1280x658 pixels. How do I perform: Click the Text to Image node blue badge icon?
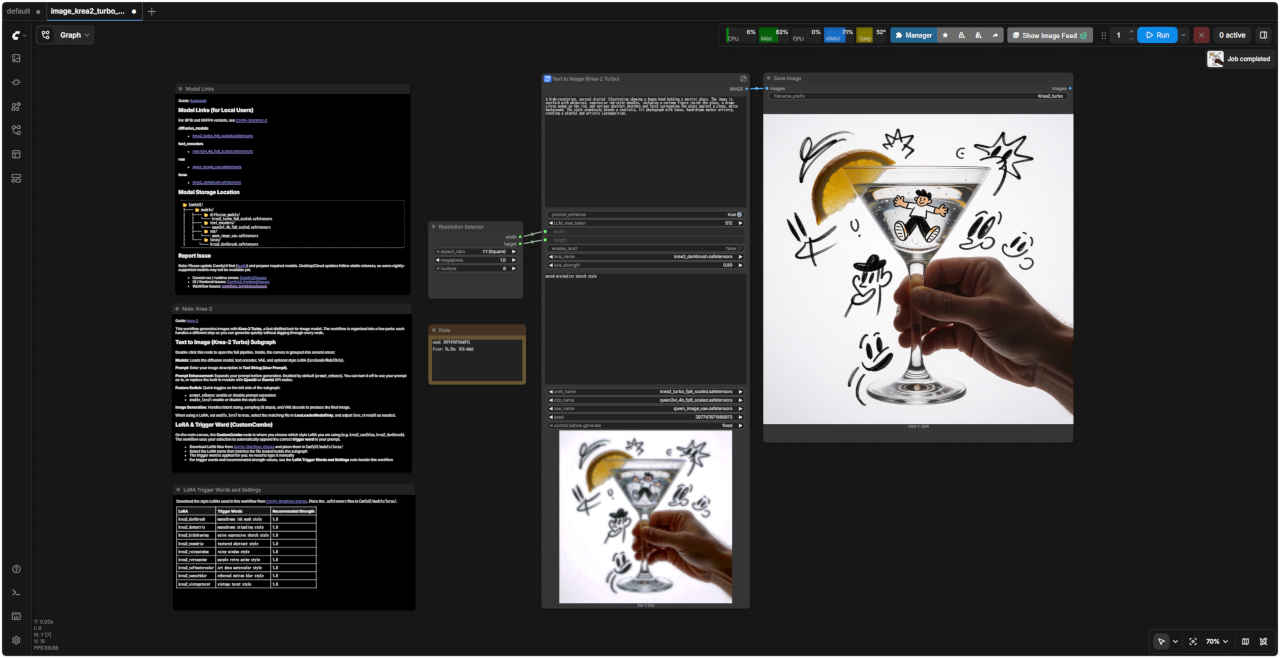click(547, 78)
